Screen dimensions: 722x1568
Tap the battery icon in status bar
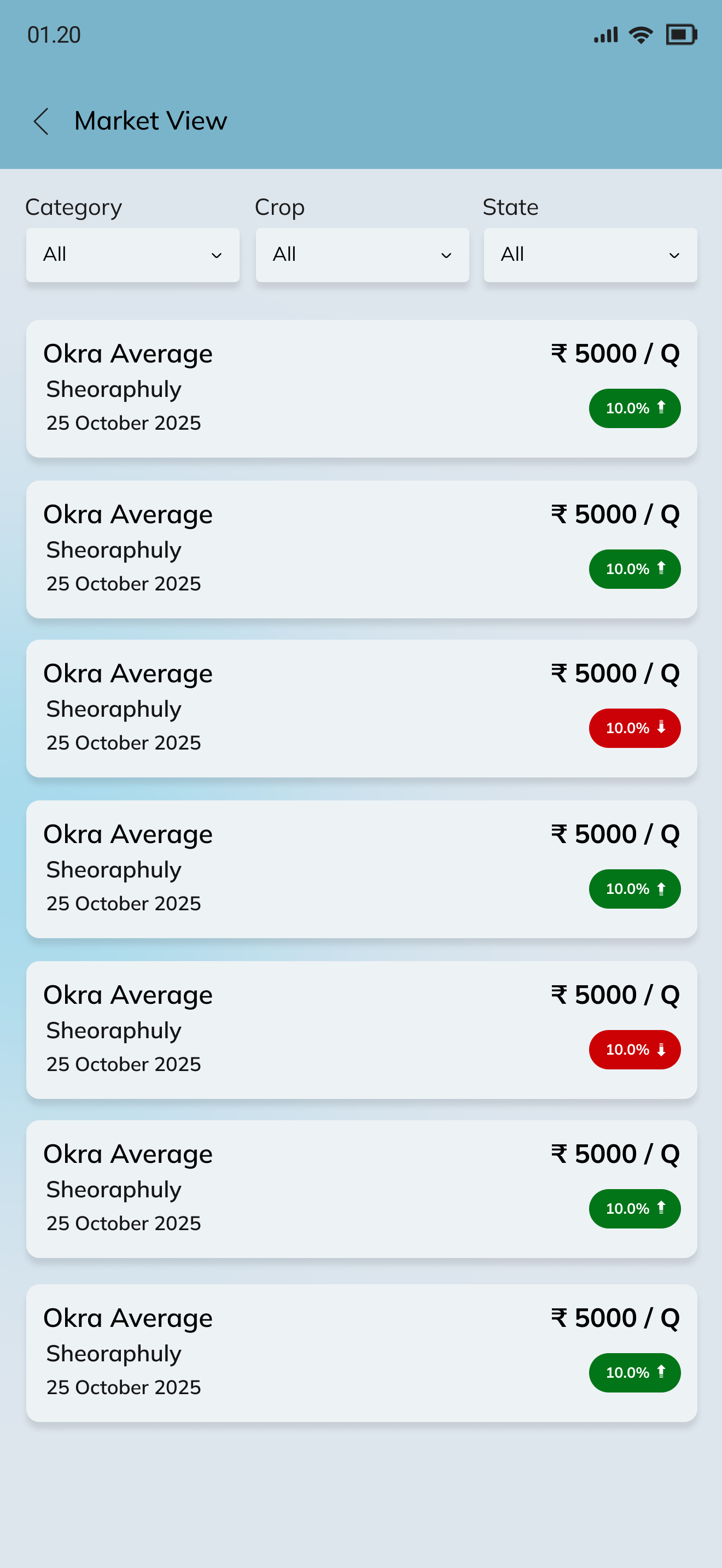click(x=680, y=34)
